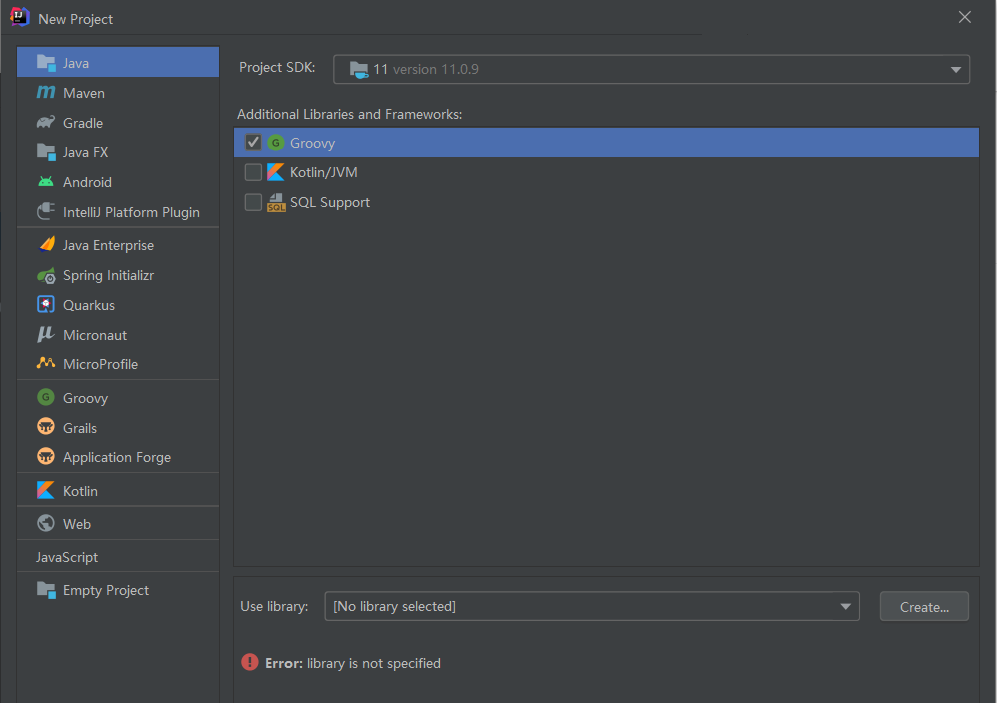This screenshot has width=997, height=703.
Task: Select the 'Kotlin/JVM' label
Action: (x=324, y=172)
